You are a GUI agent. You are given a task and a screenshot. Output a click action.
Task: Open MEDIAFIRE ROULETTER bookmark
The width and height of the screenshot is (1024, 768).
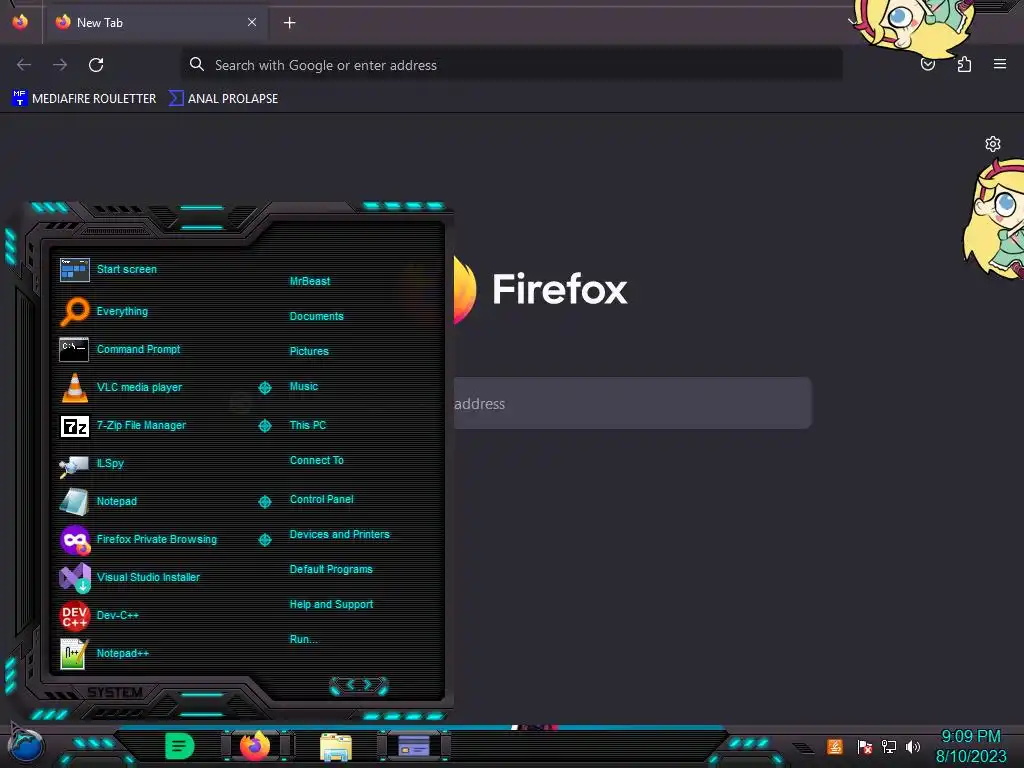point(84,99)
